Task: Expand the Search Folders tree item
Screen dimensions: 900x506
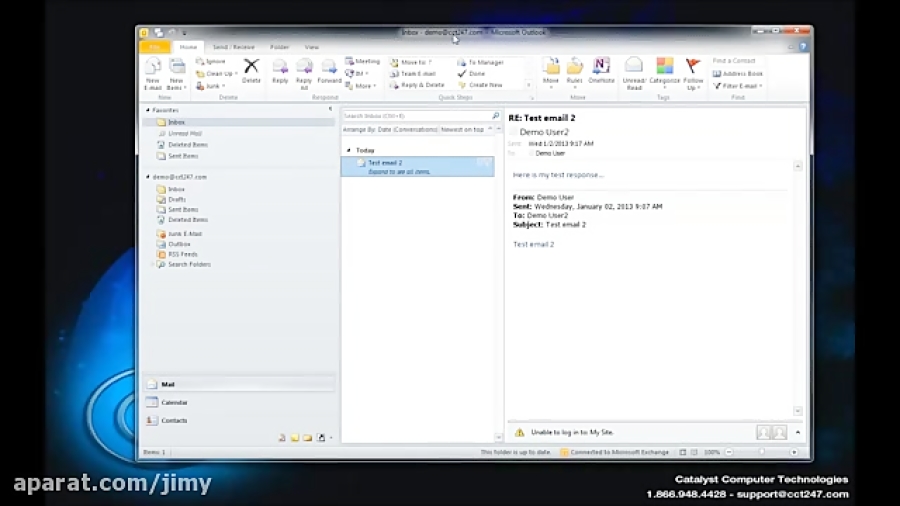Action: (153, 264)
